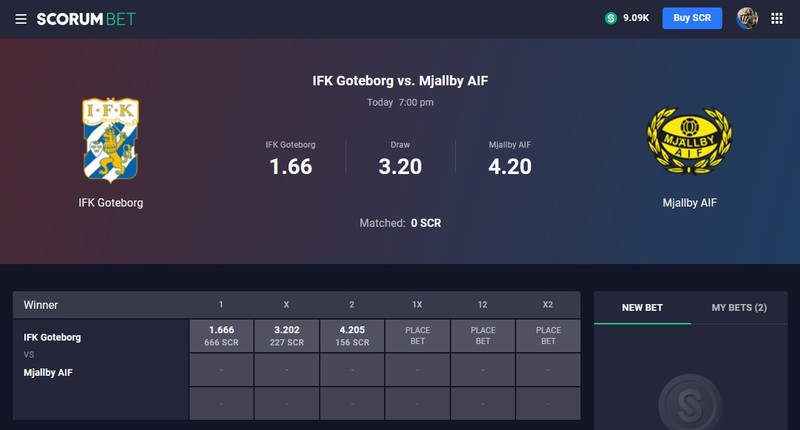Select the 3.202 odds cell with 227 SCR
The height and width of the screenshot is (430, 800).
click(x=287, y=336)
